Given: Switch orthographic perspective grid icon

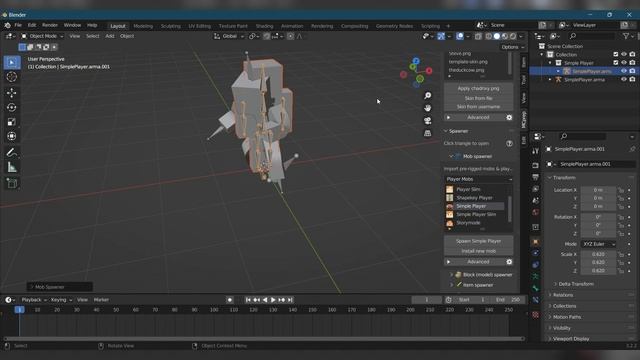Looking at the screenshot, I should coord(427,133).
